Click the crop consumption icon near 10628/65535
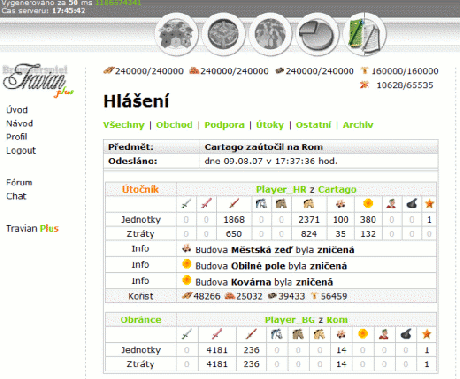The width and height of the screenshot is (460, 379). click(x=364, y=85)
